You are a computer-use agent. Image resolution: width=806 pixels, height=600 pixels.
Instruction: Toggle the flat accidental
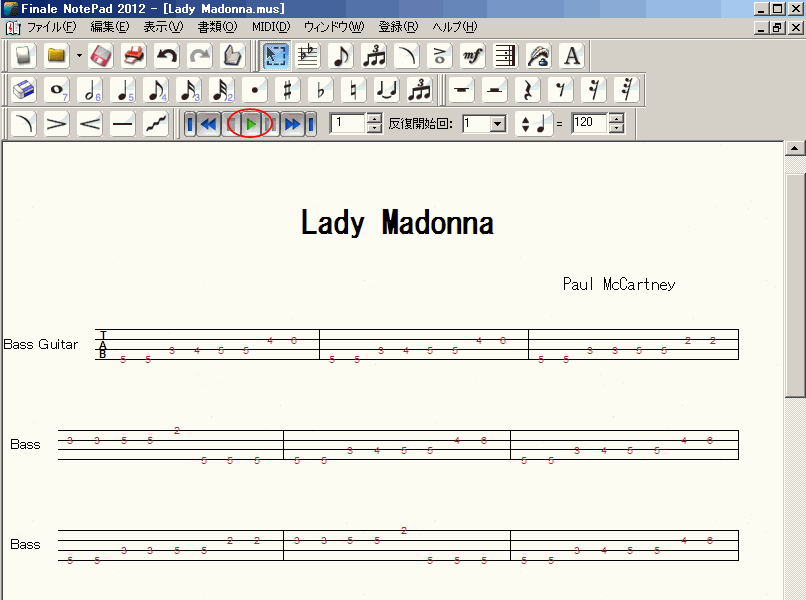tap(320, 90)
